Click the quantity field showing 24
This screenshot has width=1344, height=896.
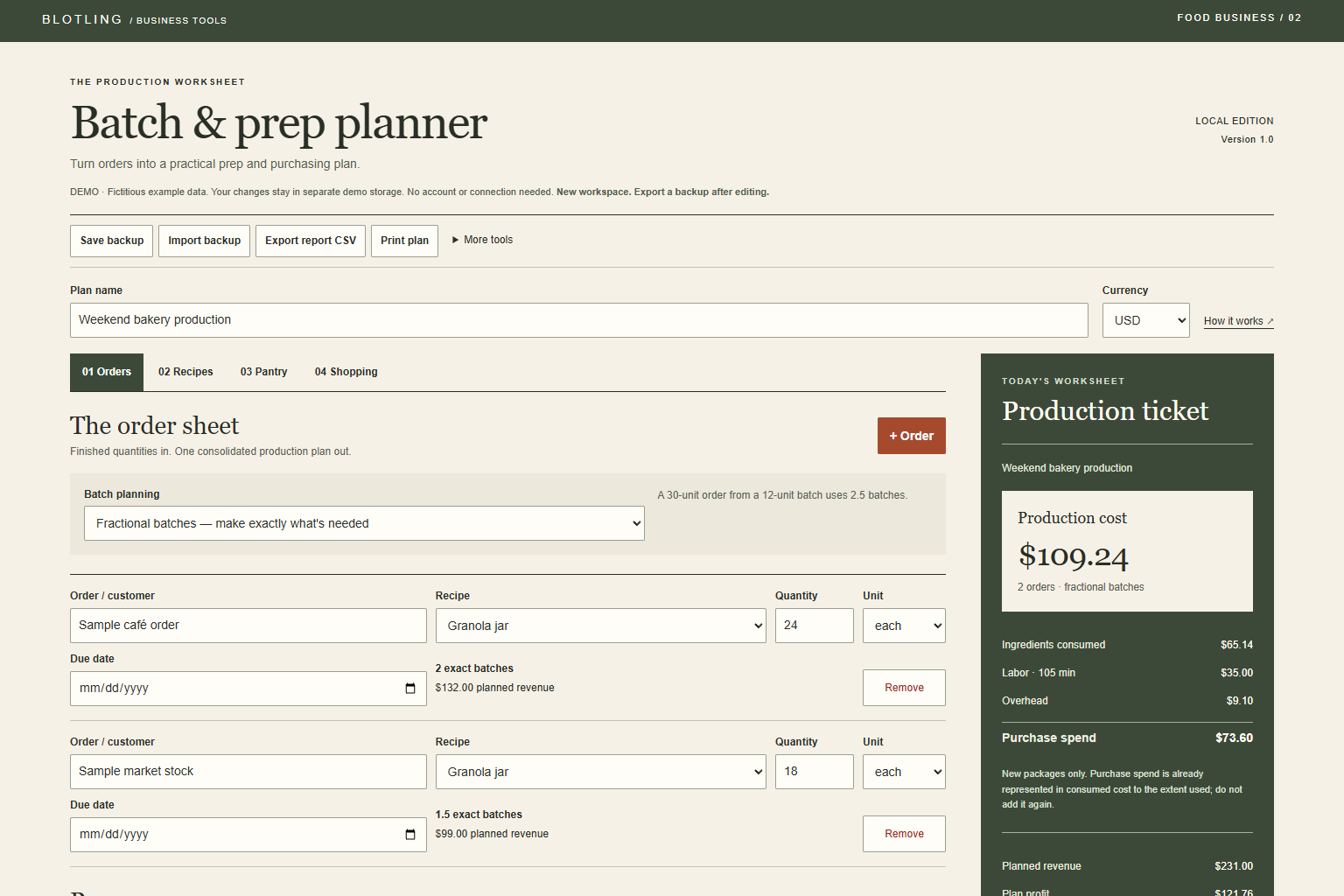[815, 626]
